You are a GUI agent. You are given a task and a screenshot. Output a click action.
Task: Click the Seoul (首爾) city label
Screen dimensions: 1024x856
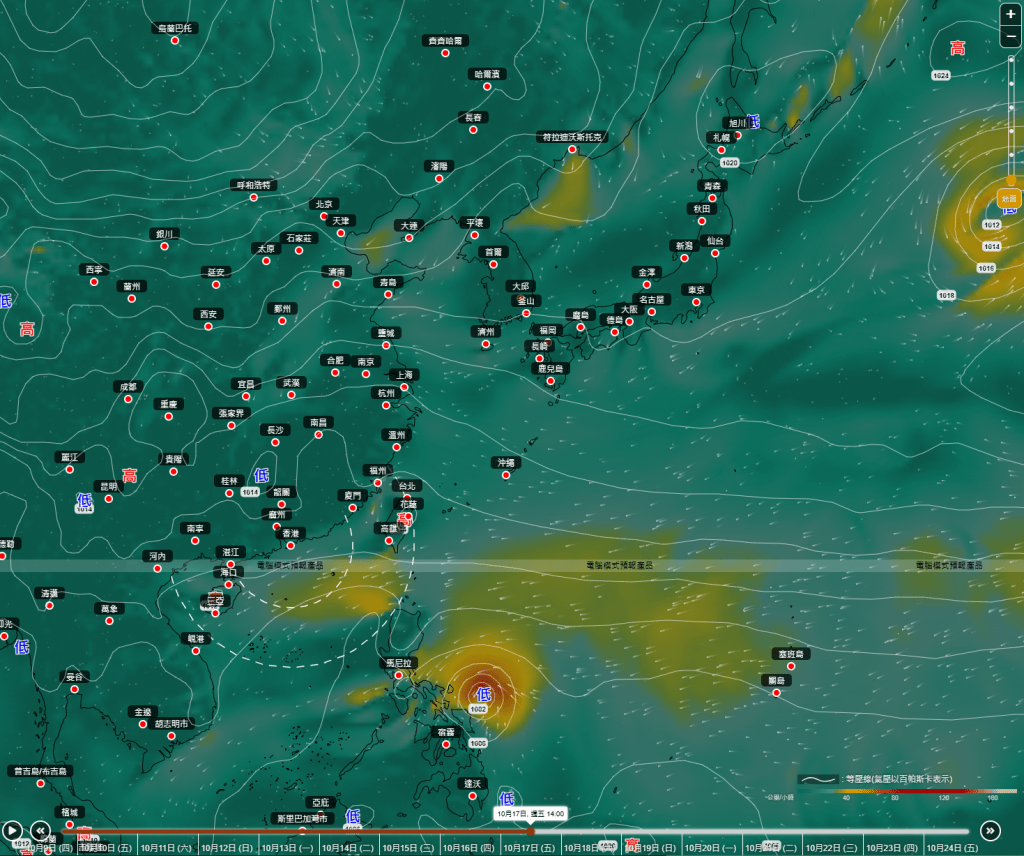[491, 252]
